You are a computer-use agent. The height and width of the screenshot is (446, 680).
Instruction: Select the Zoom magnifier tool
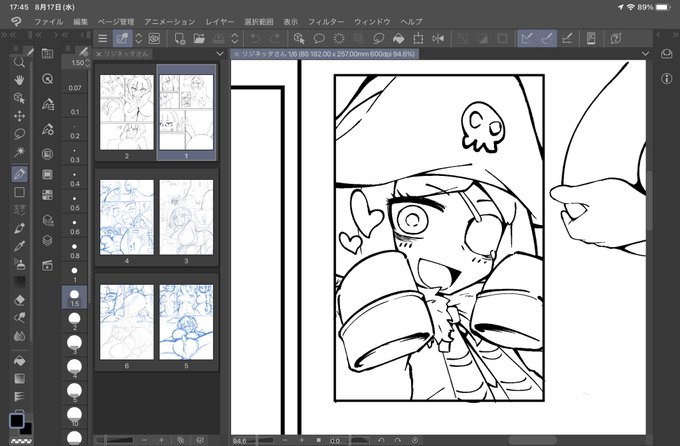(x=19, y=62)
